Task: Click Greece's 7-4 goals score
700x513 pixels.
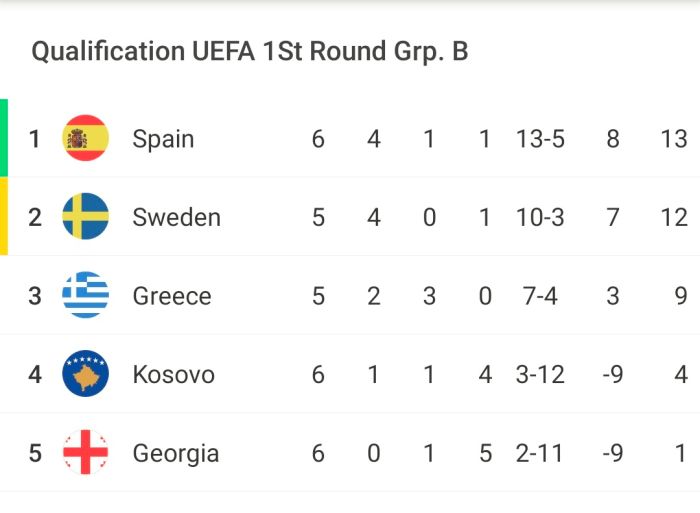Action: (x=540, y=296)
